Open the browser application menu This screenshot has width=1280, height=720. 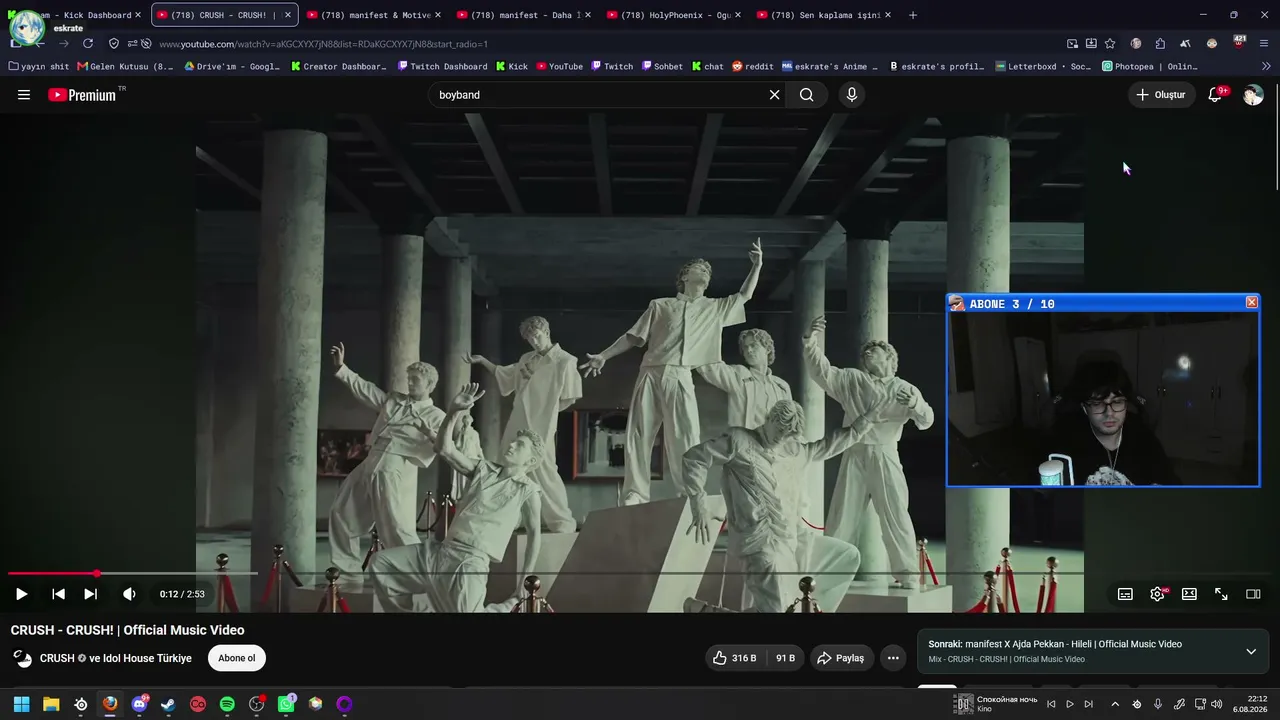pyautogui.click(x=1264, y=44)
